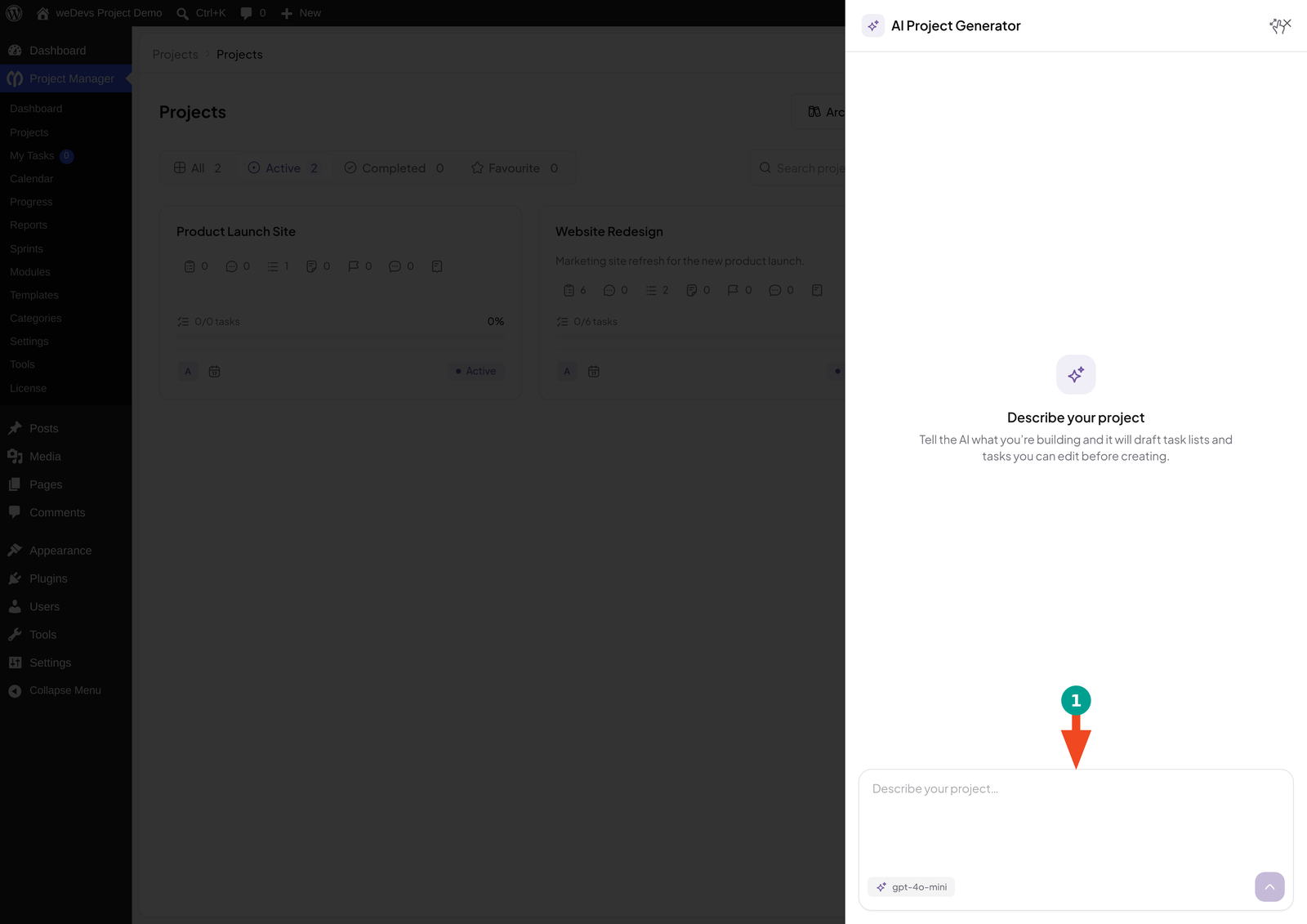Collapse the admin sidebar menu
The image size is (1307, 924).
point(65,690)
